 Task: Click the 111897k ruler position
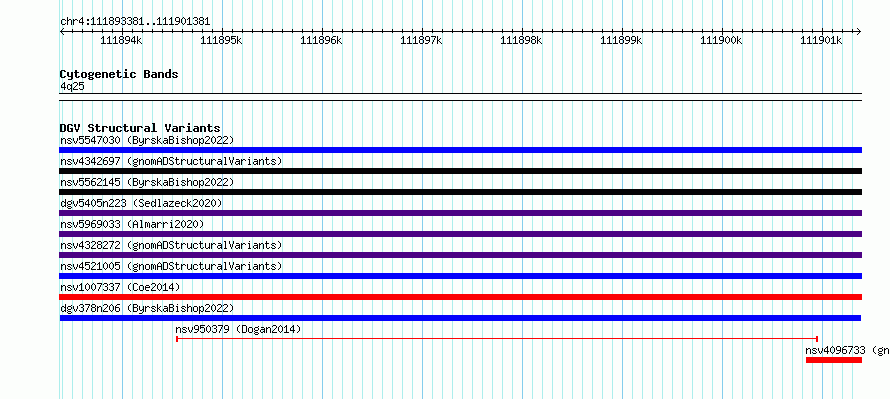coord(422,40)
